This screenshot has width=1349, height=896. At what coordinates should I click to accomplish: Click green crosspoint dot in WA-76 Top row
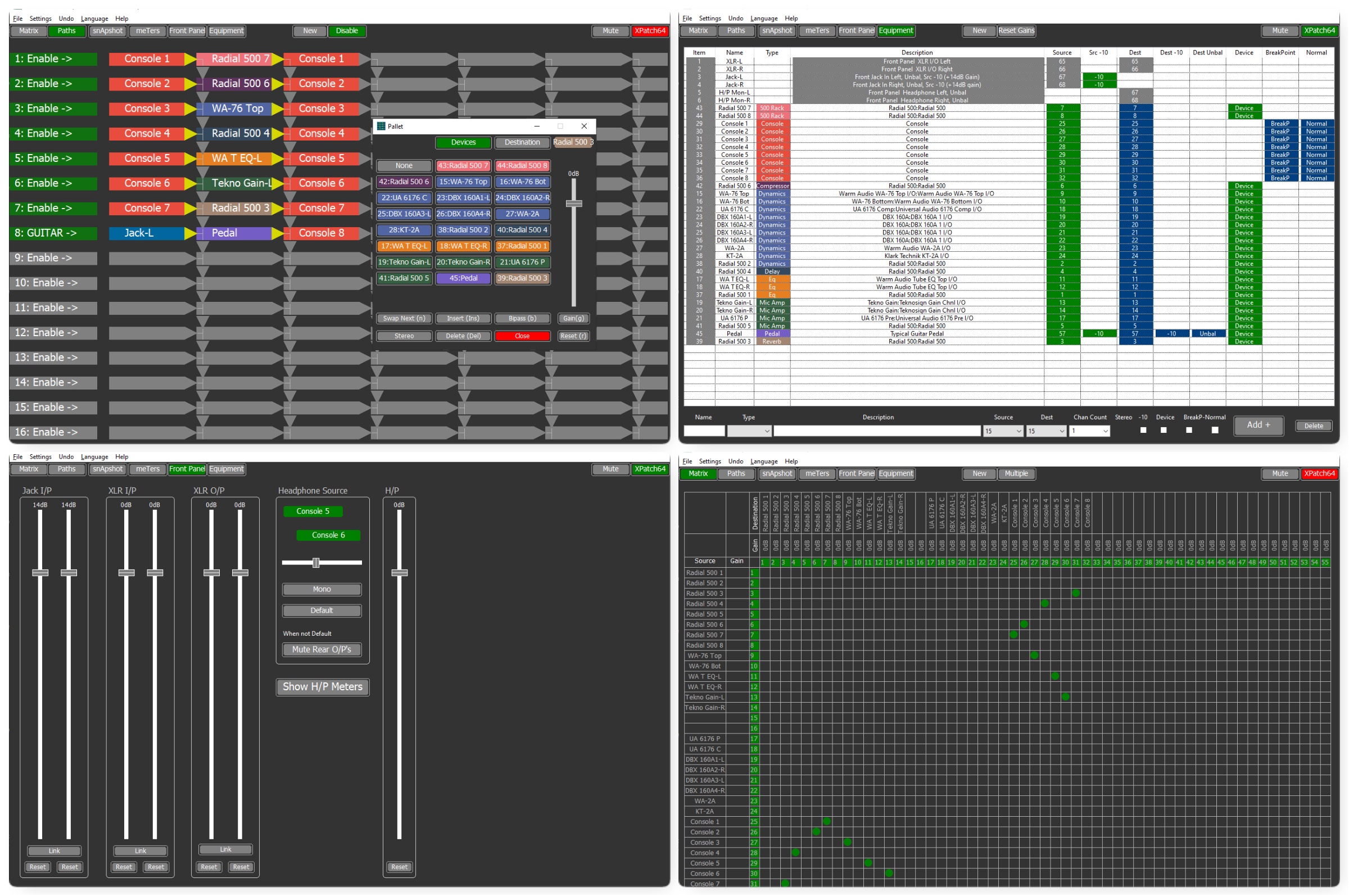(1034, 655)
